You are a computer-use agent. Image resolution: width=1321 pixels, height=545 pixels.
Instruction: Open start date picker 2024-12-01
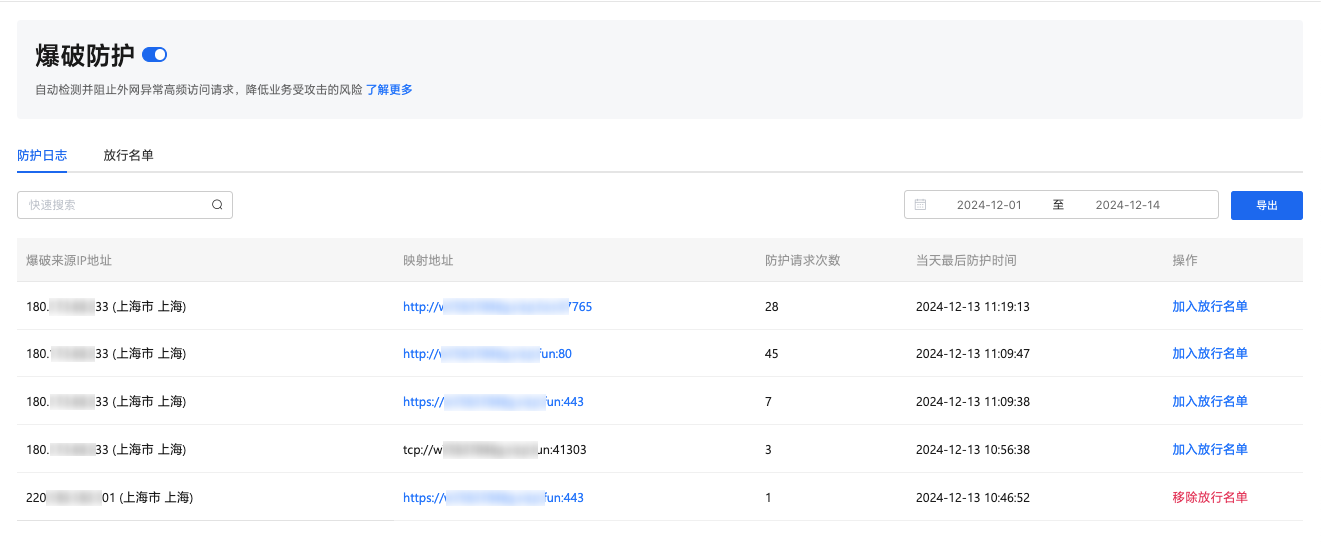988,205
